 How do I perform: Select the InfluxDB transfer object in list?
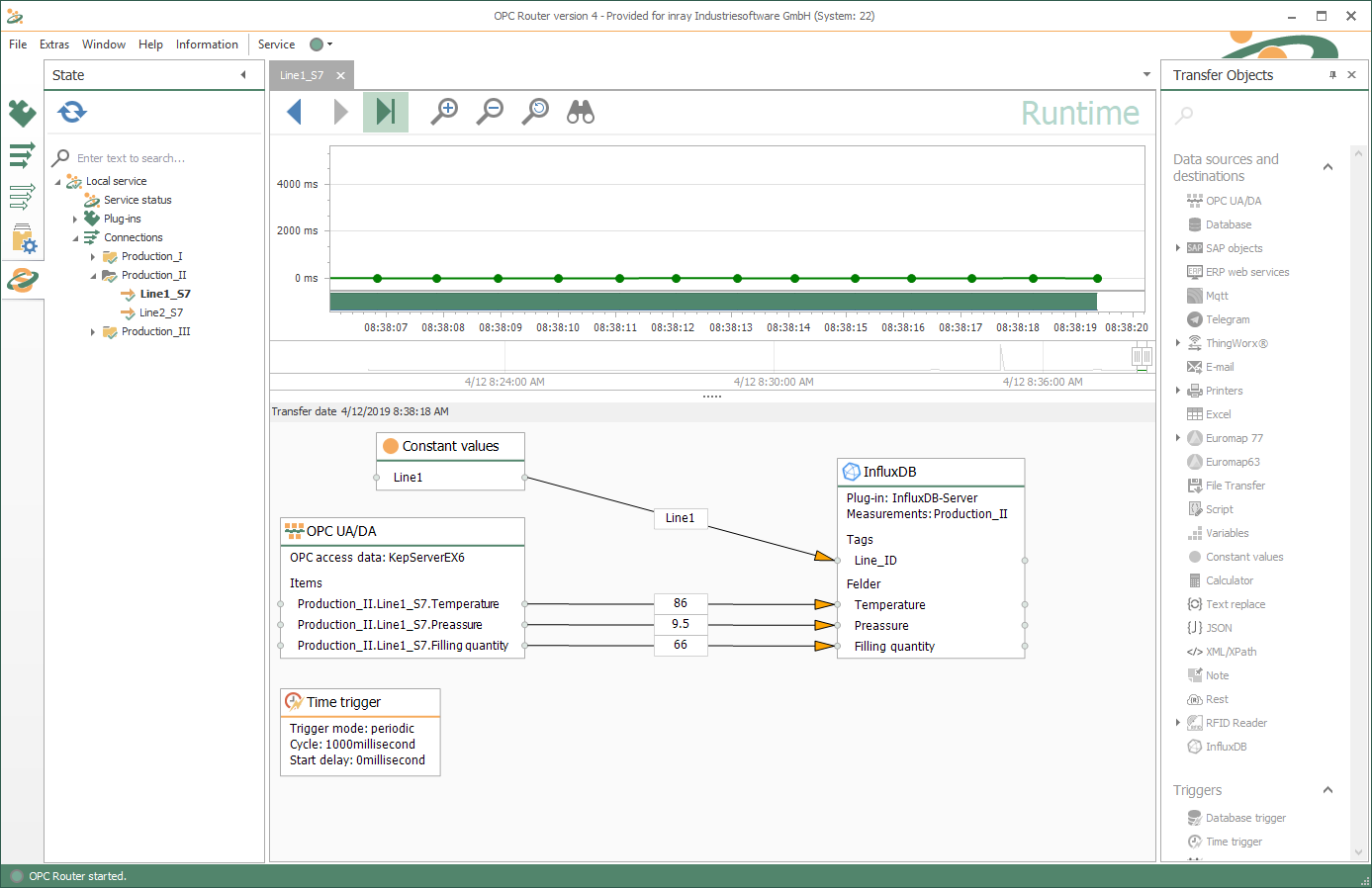pos(1226,747)
